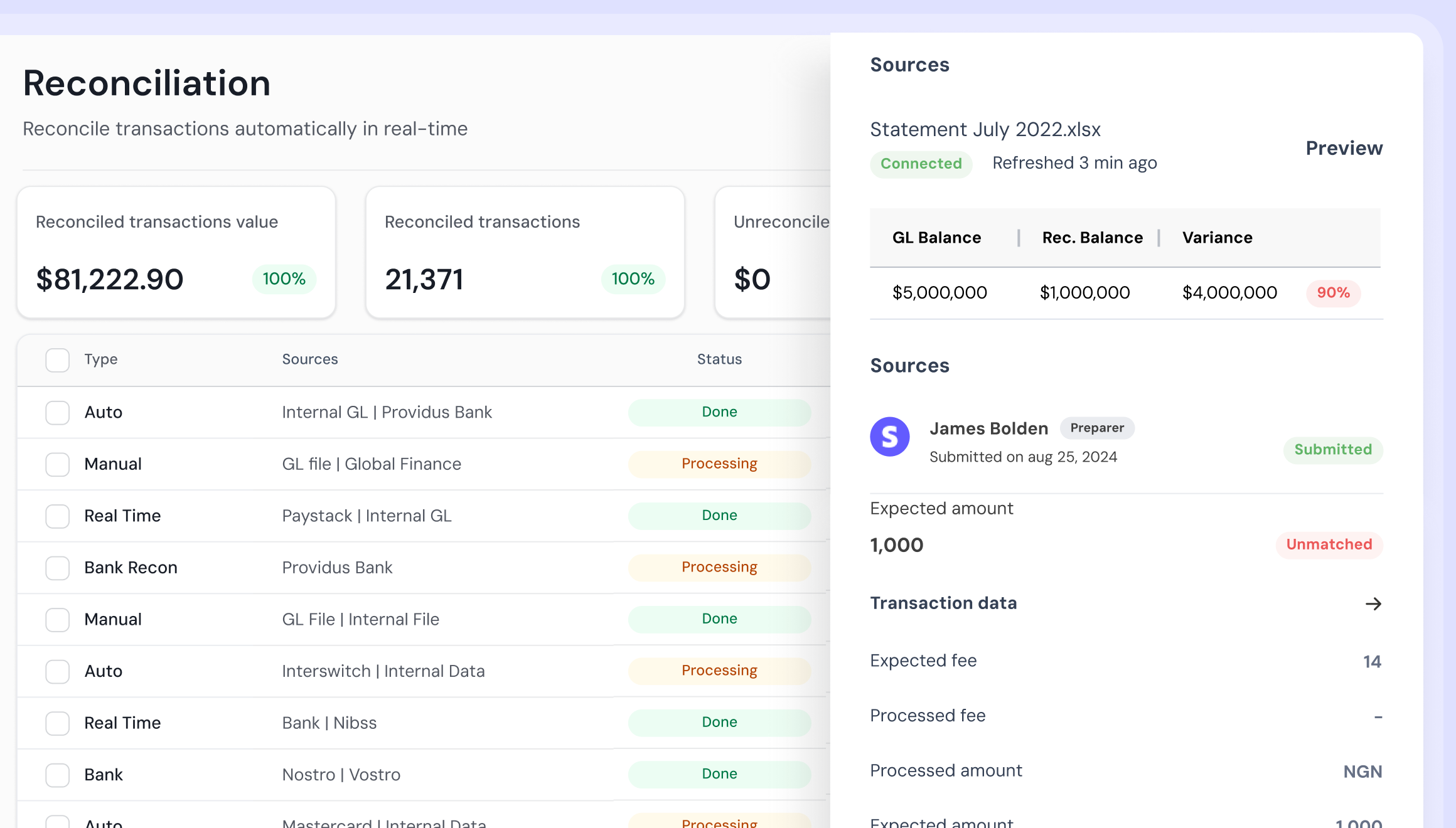Select checkbox for Bank Recon row

pyautogui.click(x=57, y=568)
